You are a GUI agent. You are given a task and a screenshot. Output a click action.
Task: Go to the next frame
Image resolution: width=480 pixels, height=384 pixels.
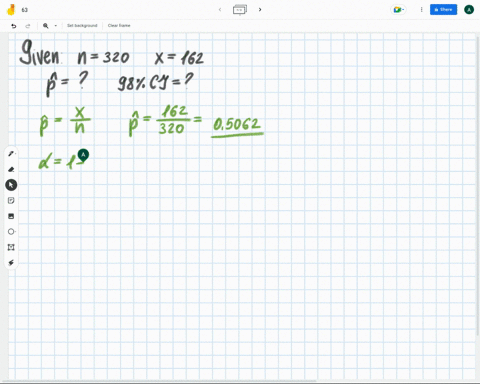[x=260, y=10]
